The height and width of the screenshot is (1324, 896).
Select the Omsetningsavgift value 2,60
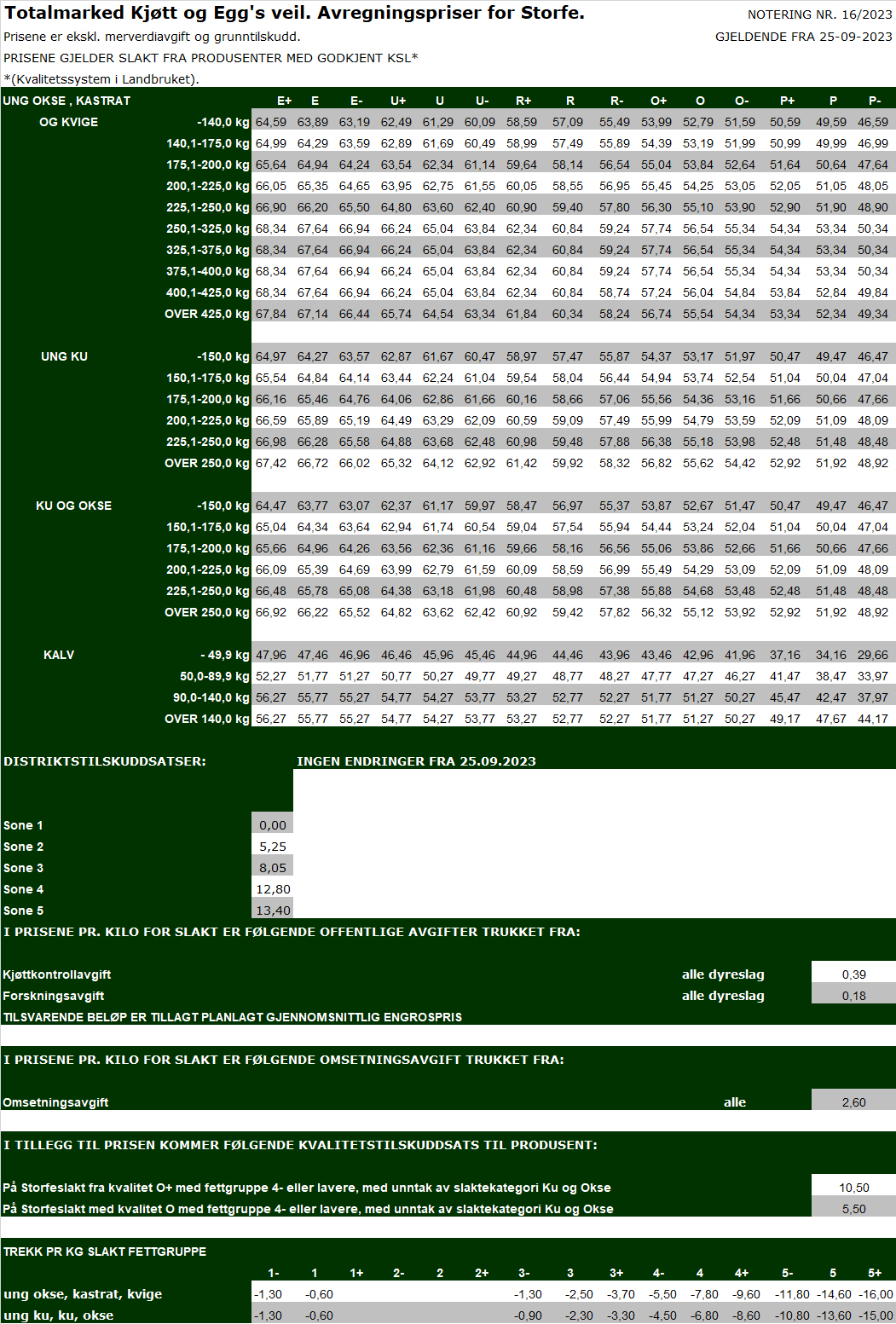click(x=853, y=1102)
